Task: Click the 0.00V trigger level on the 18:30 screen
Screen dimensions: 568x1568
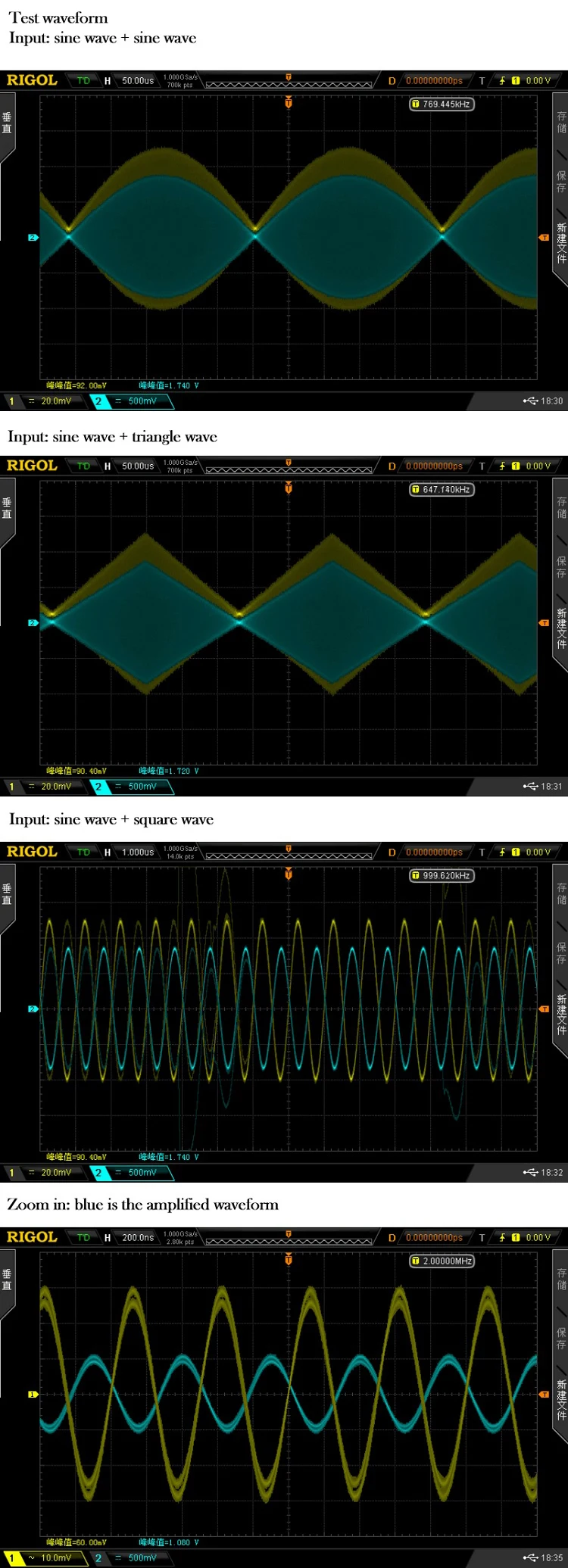Action: click(x=538, y=80)
